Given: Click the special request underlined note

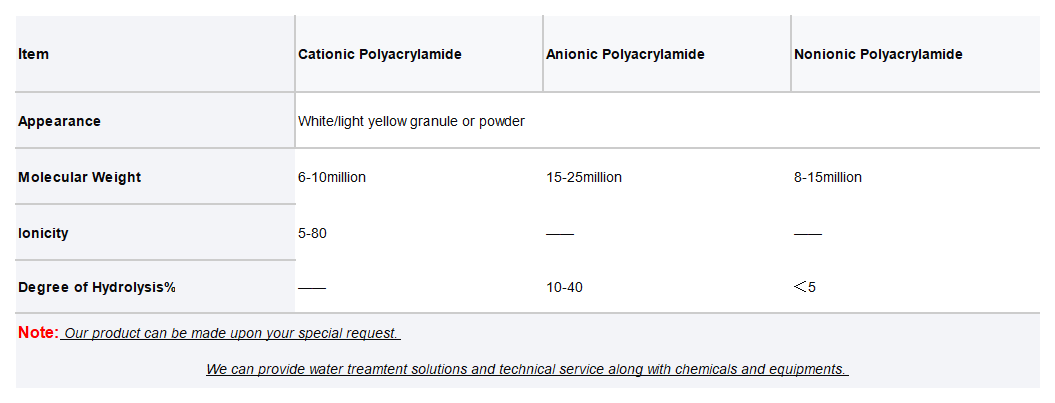Looking at the screenshot, I should (x=231, y=334).
